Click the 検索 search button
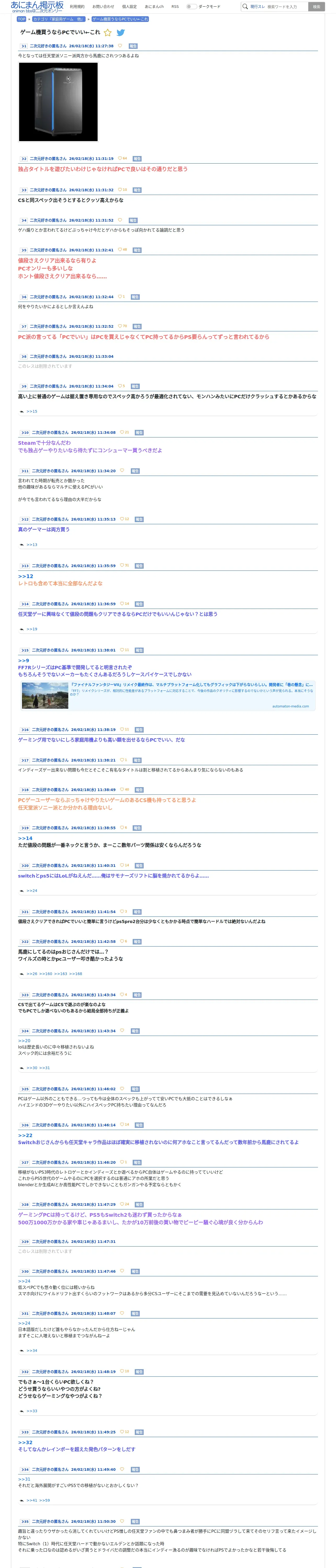 [x=316, y=7]
